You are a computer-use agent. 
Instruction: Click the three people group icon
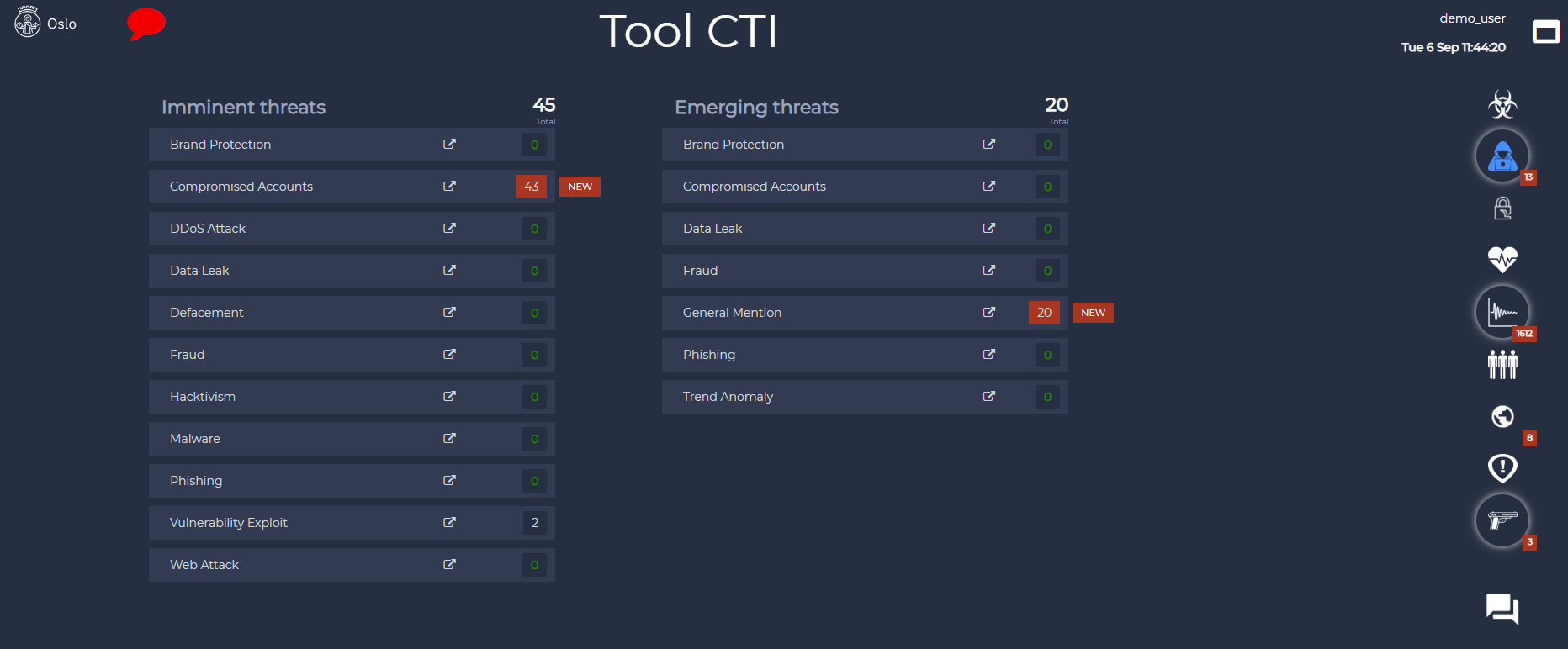[1502, 364]
